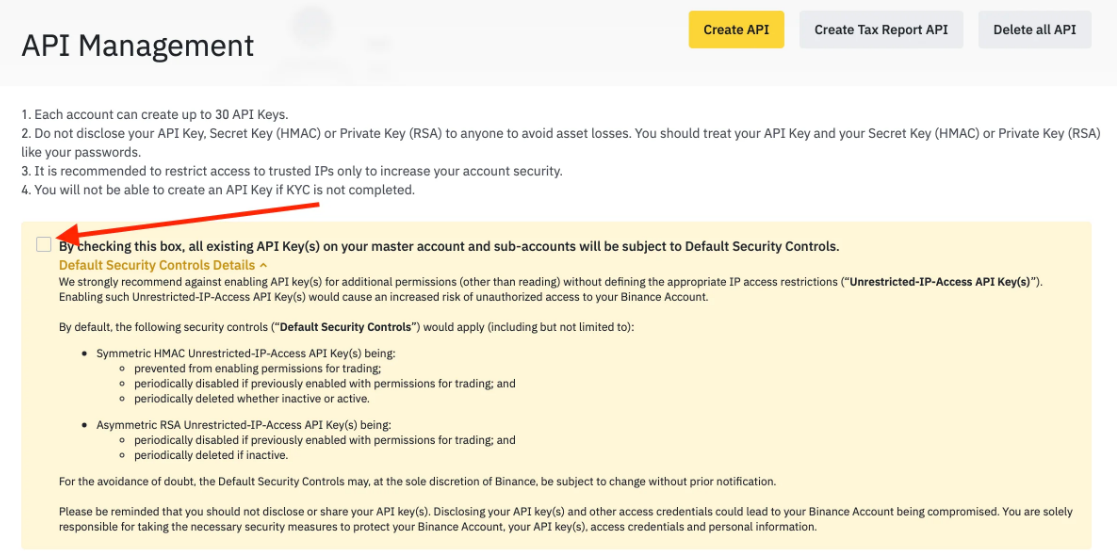
Task: Click the Delete all API button
Action: click(x=1034, y=29)
